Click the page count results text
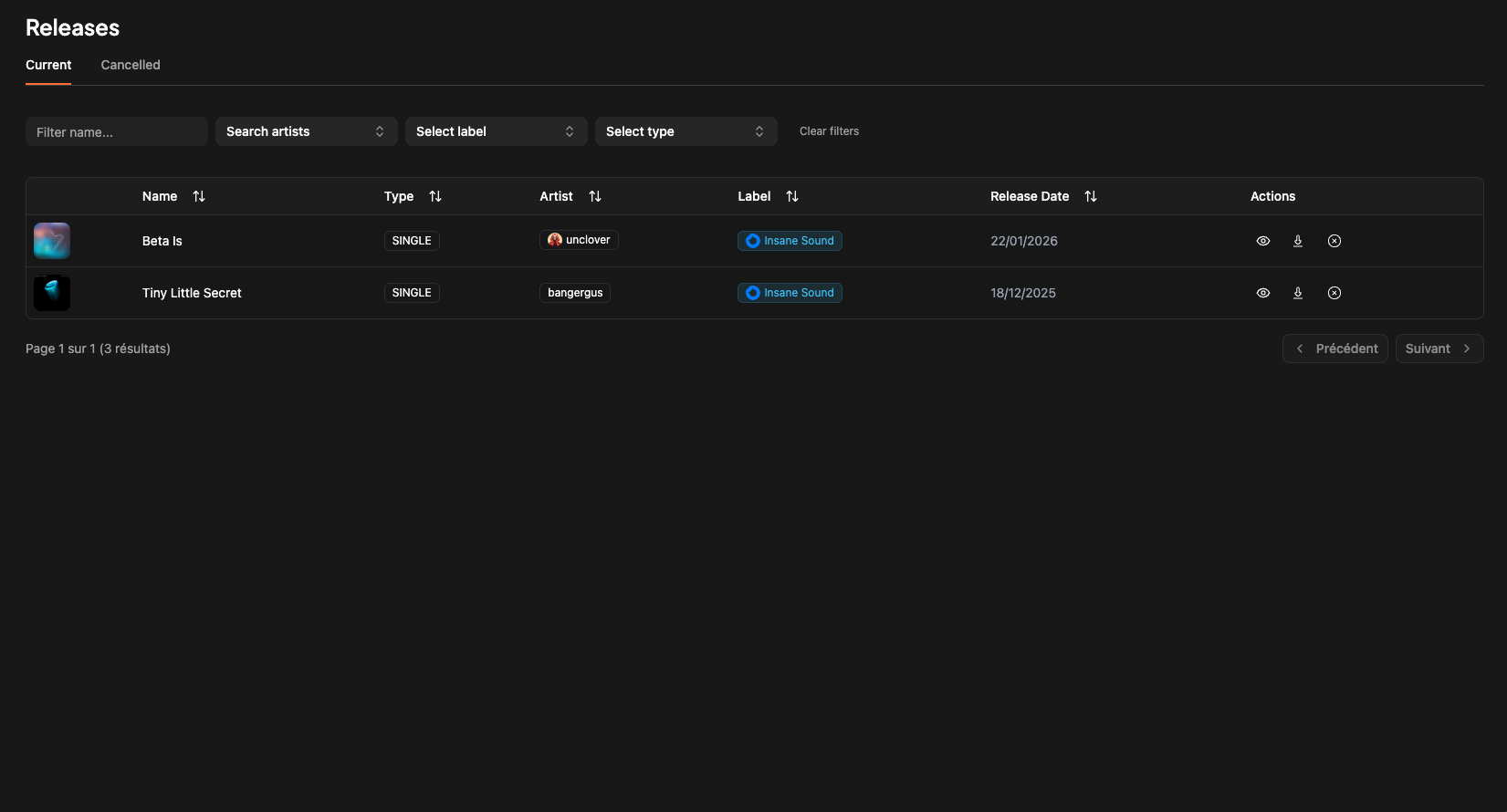 [x=98, y=349]
